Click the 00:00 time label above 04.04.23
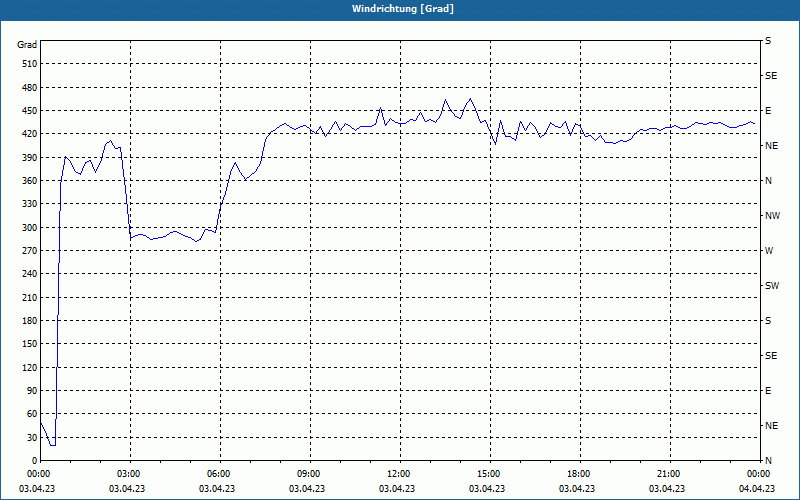Viewport: 800px width, 500px height. click(759, 474)
